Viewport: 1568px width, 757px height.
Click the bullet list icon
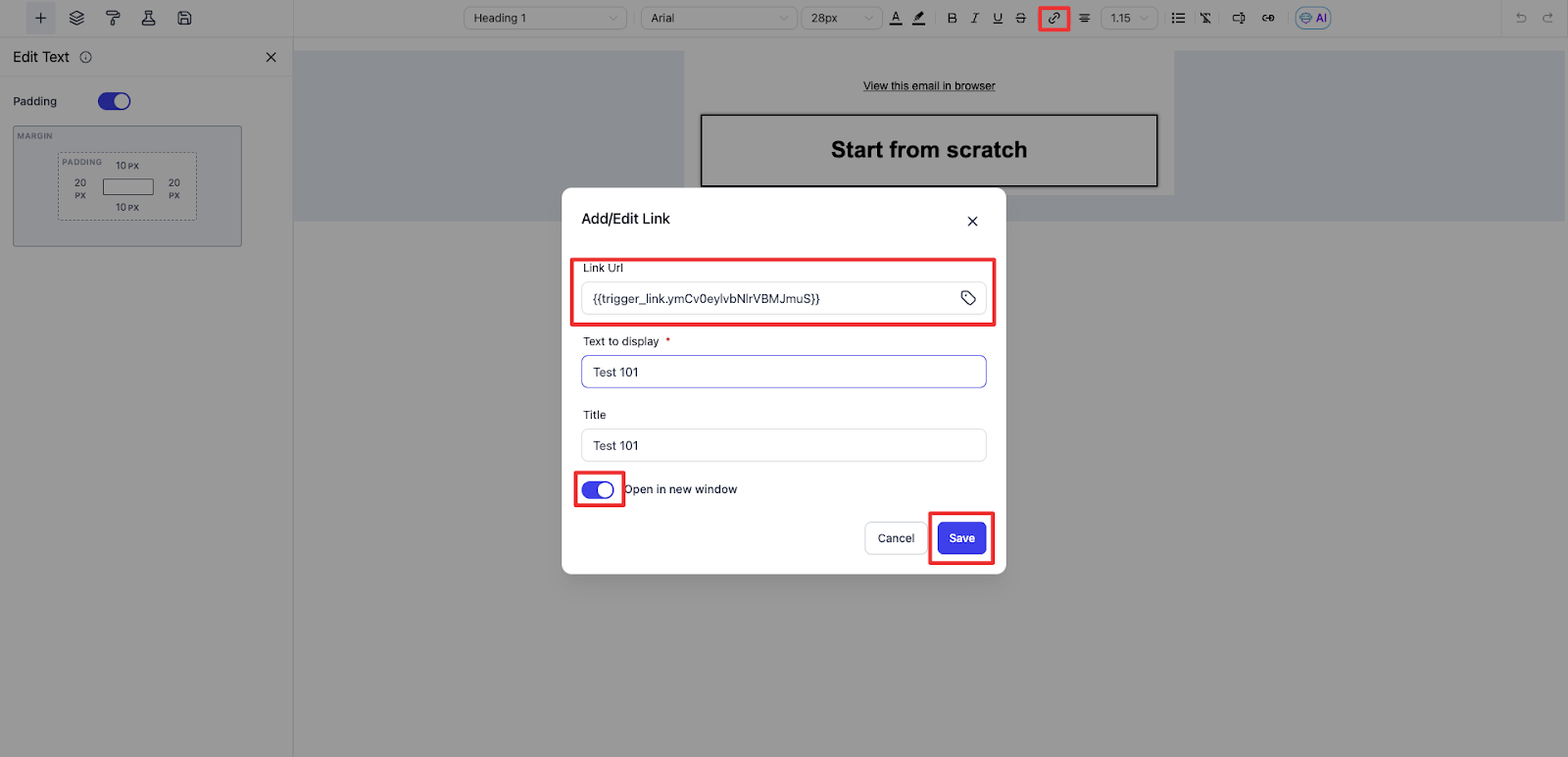(x=1178, y=18)
